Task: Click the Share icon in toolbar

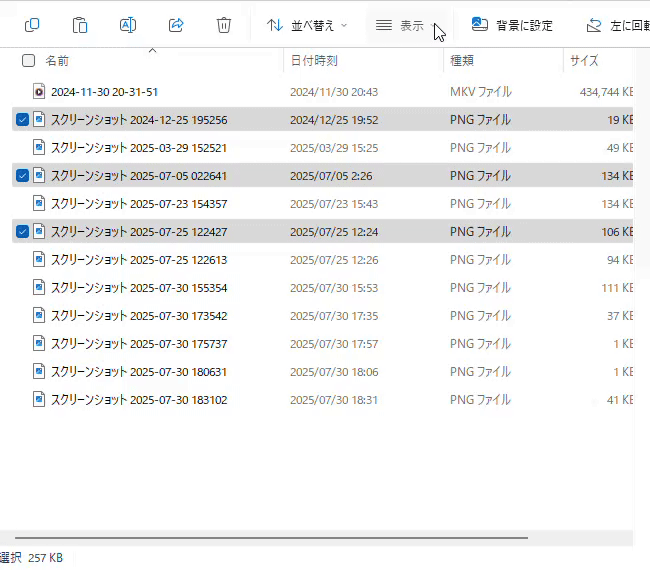Action: (176, 25)
